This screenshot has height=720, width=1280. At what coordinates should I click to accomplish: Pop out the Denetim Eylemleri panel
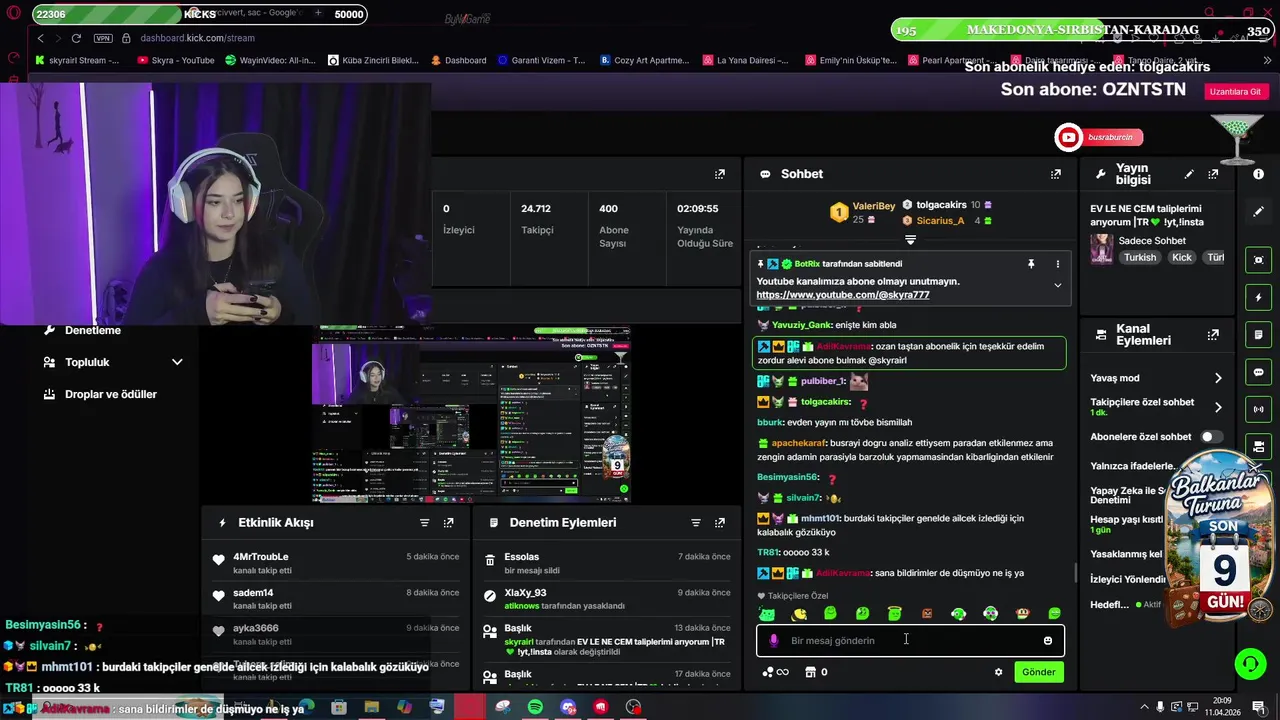coord(720,523)
